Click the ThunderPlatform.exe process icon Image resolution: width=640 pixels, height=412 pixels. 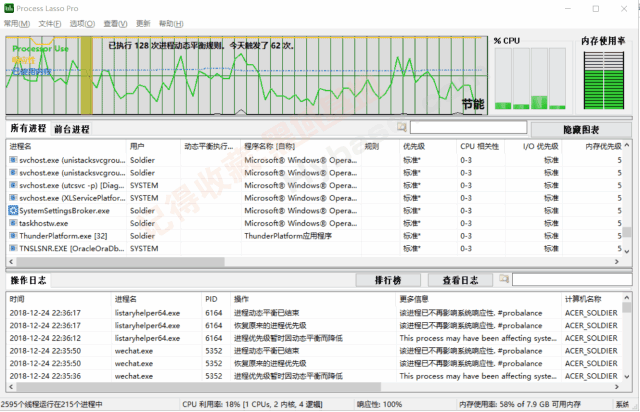pos(13,236)
